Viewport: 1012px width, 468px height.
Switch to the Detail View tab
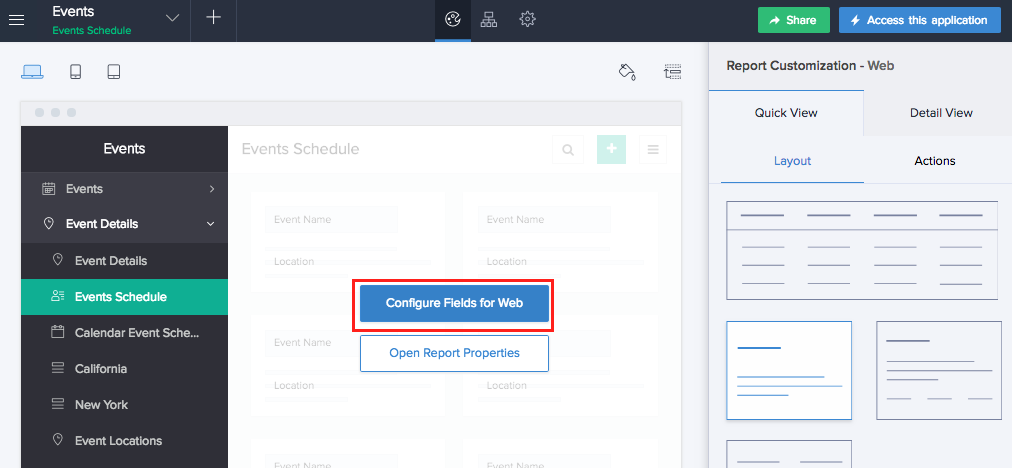pos(940,113)
